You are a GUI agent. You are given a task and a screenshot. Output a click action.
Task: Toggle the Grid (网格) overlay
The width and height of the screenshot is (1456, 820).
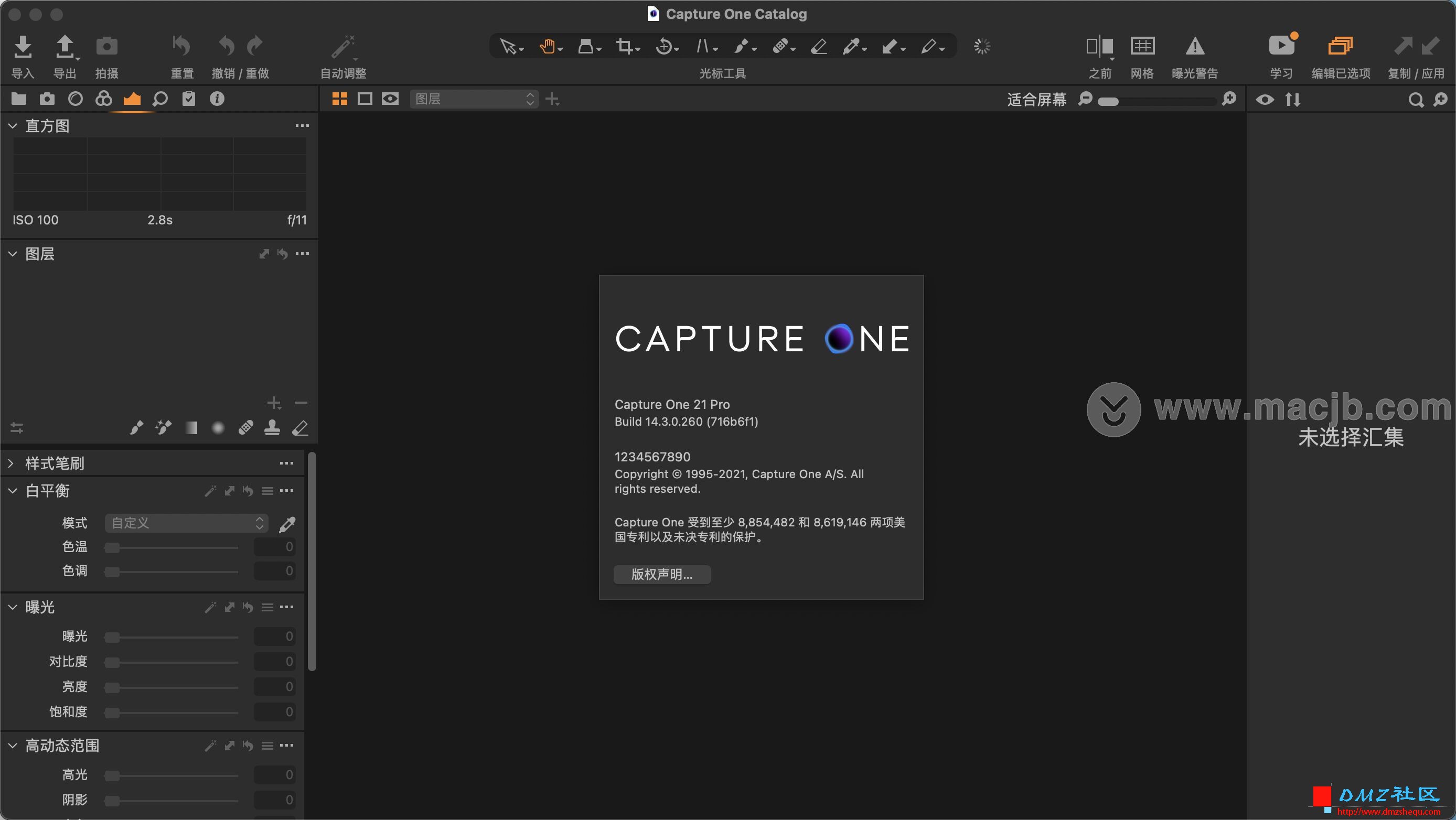pos(1142,46)
